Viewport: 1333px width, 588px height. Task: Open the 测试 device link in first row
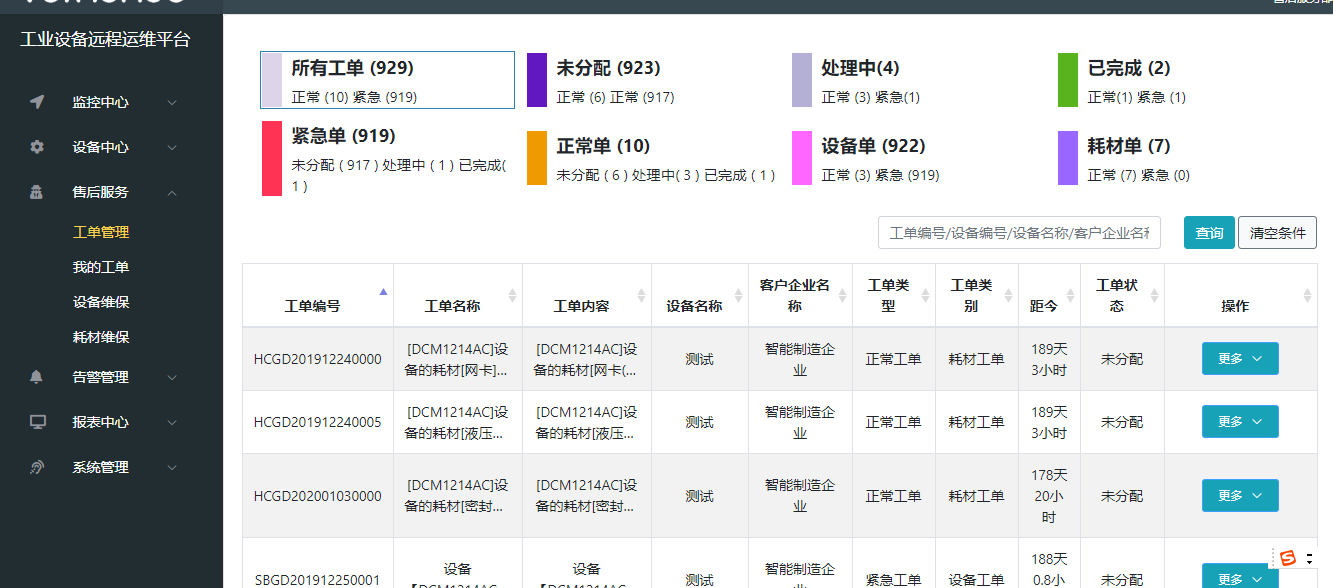coord(700,359)
